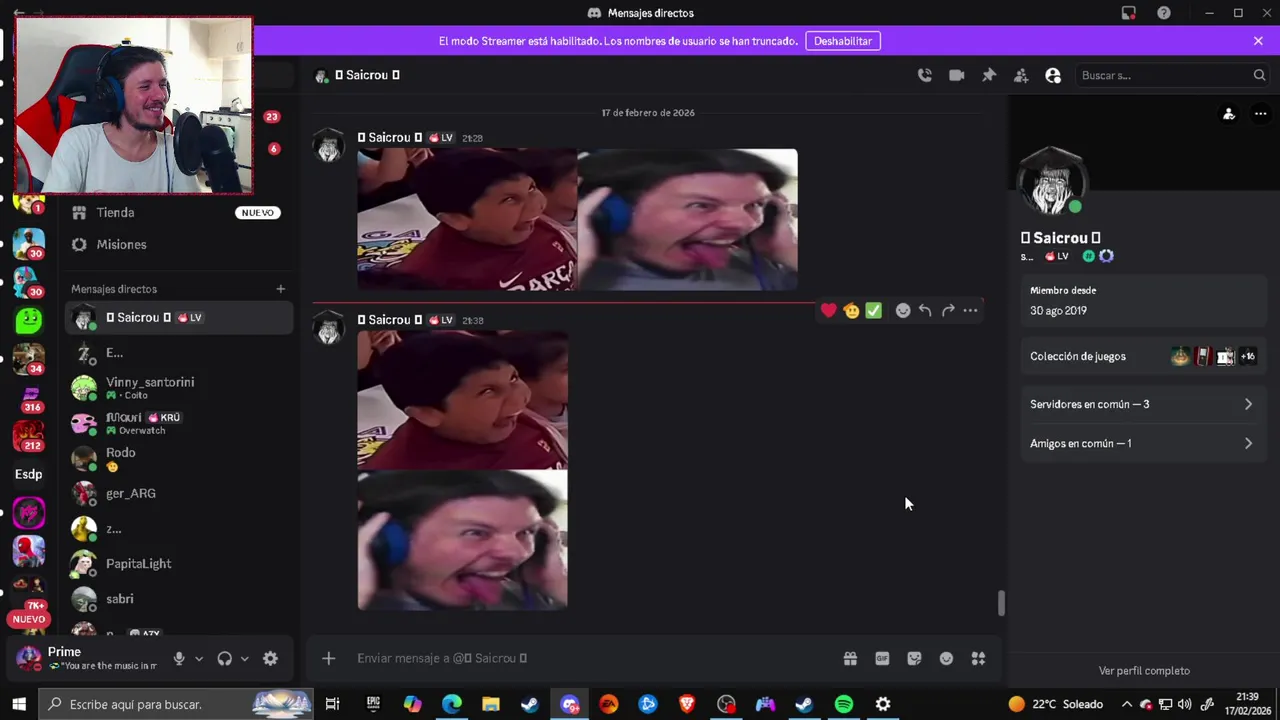Mute the microphone

[179, 658]
